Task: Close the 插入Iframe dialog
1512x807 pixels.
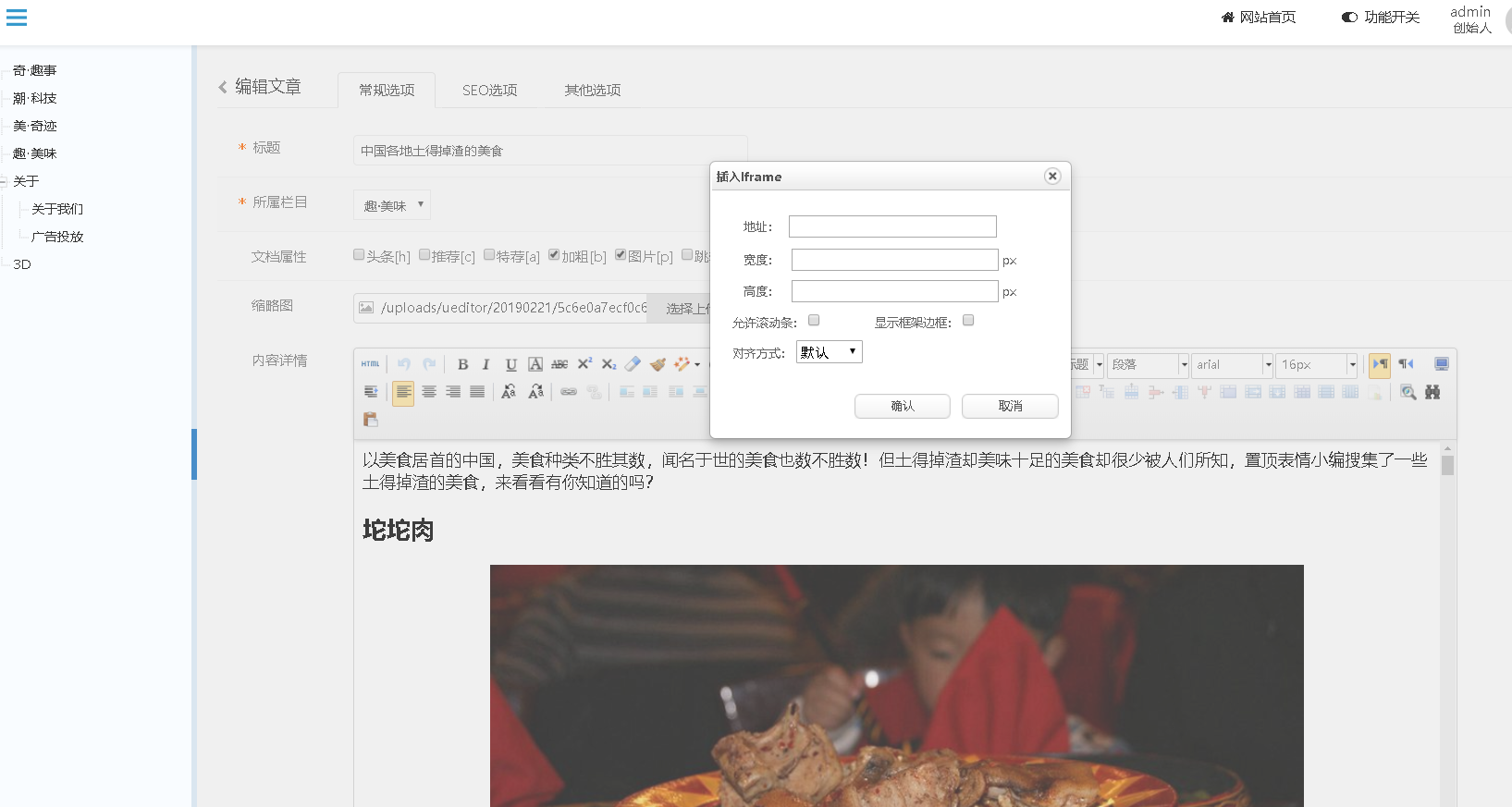Action: click(x=1052, y=176)
